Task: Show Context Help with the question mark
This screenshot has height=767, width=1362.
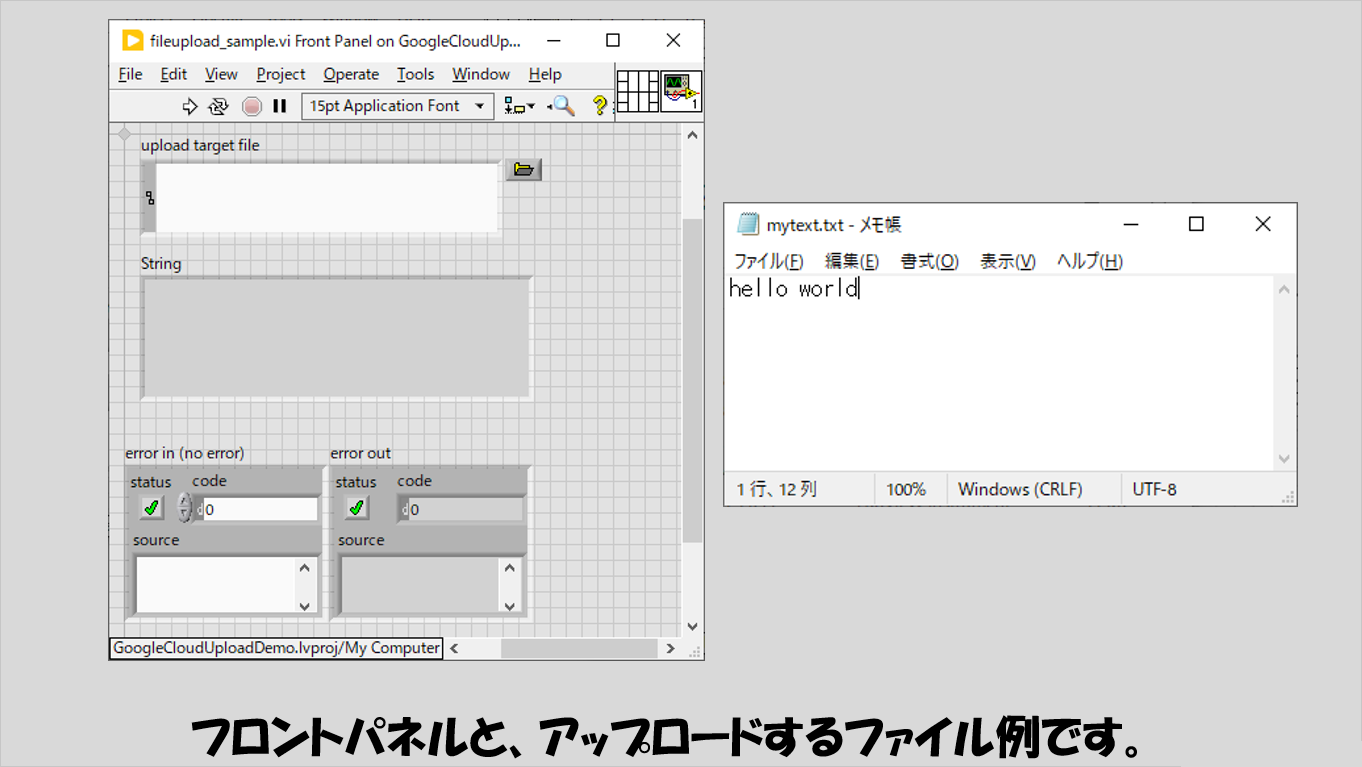Action: click(x=599, y=106)
